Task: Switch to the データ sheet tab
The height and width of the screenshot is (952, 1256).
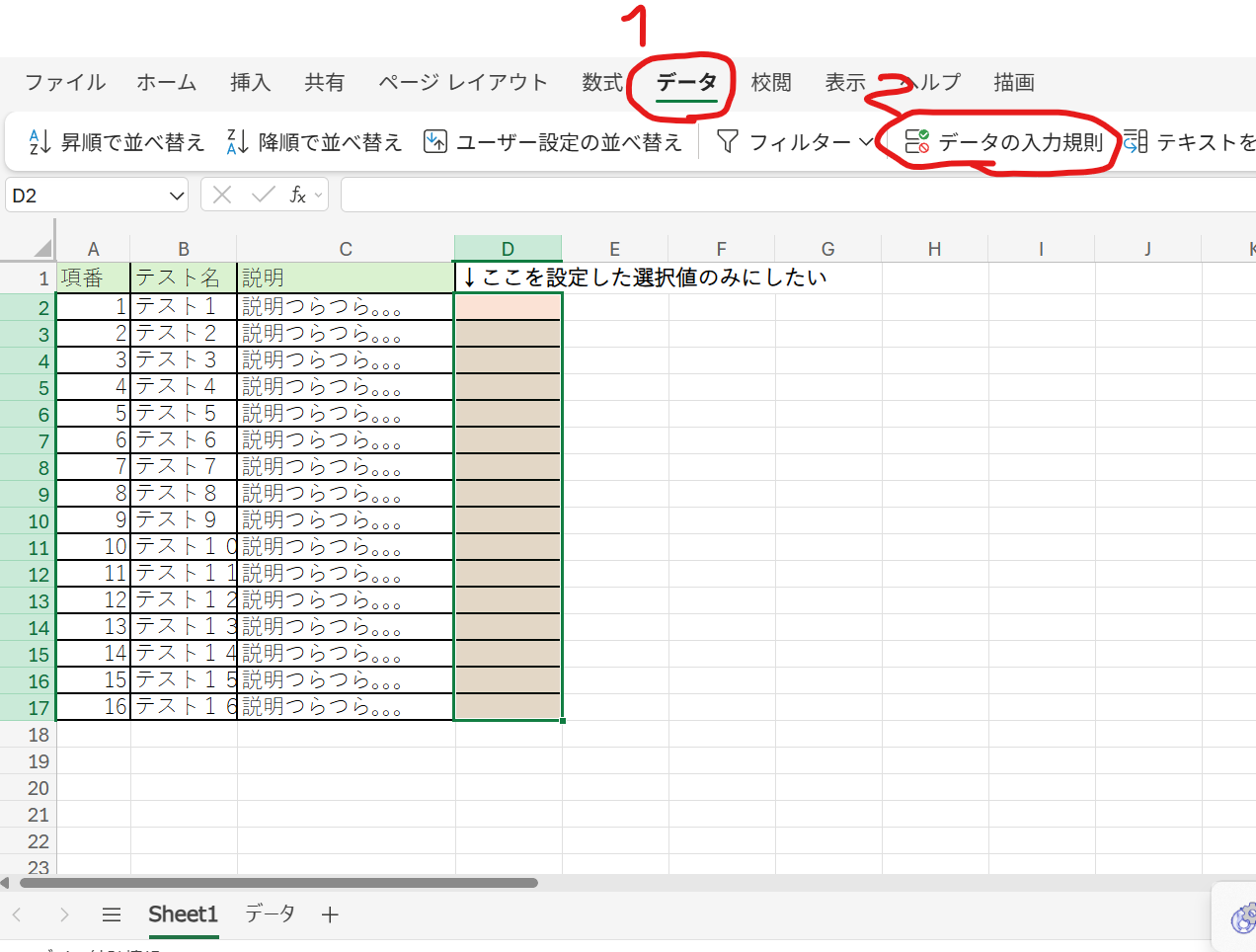Action: (270, 914)
